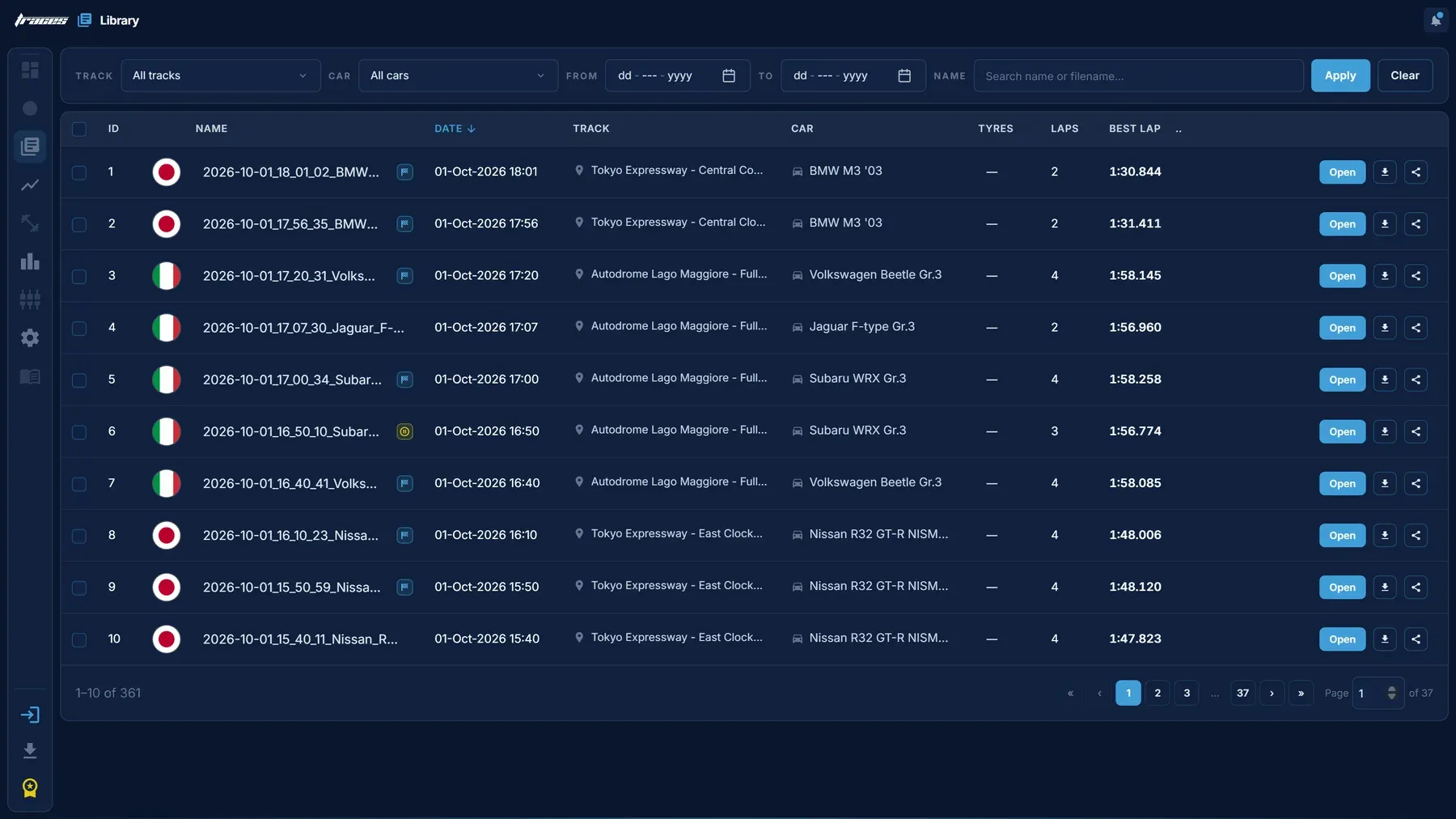Go to the next page arrow

click(1272, 694)
